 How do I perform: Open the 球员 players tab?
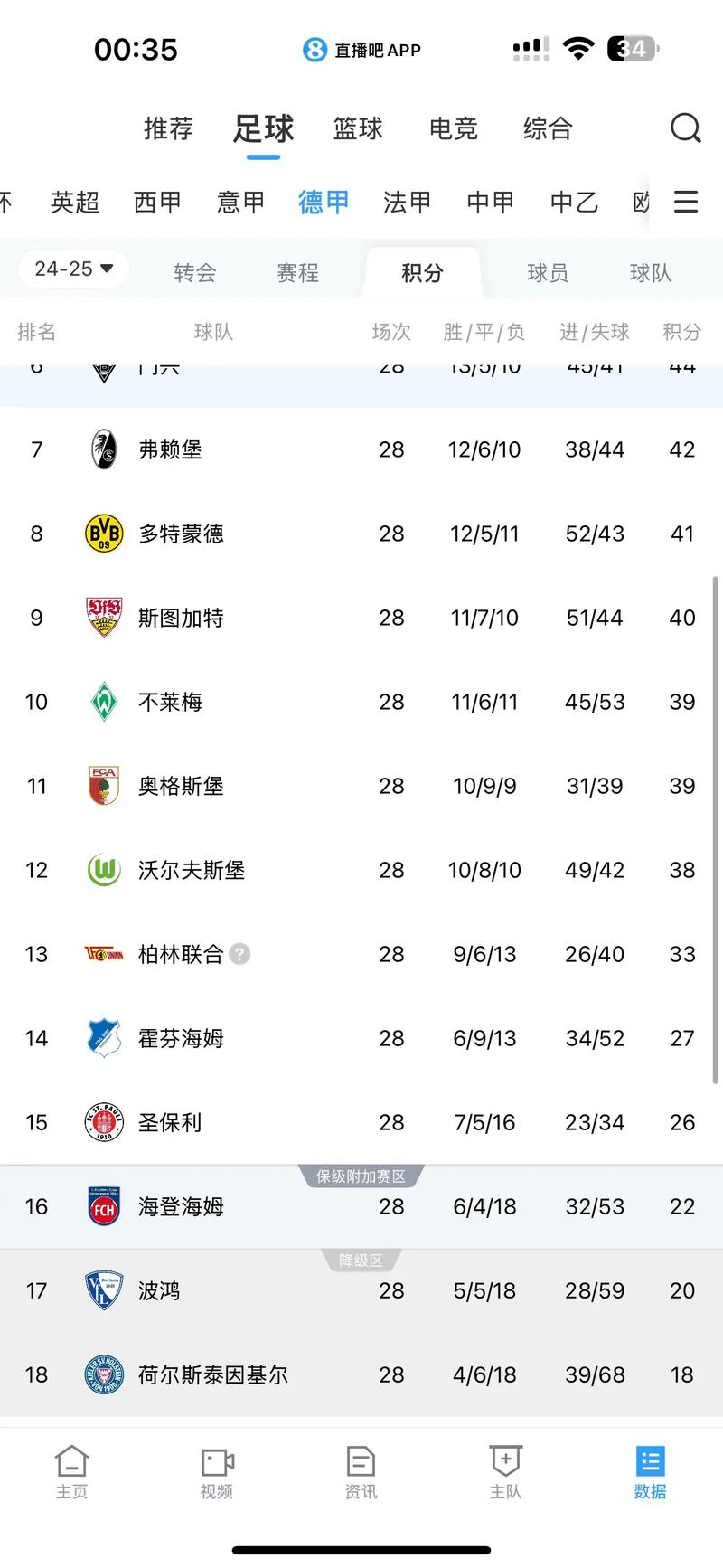pyautogui.click(x=547, y=271)
